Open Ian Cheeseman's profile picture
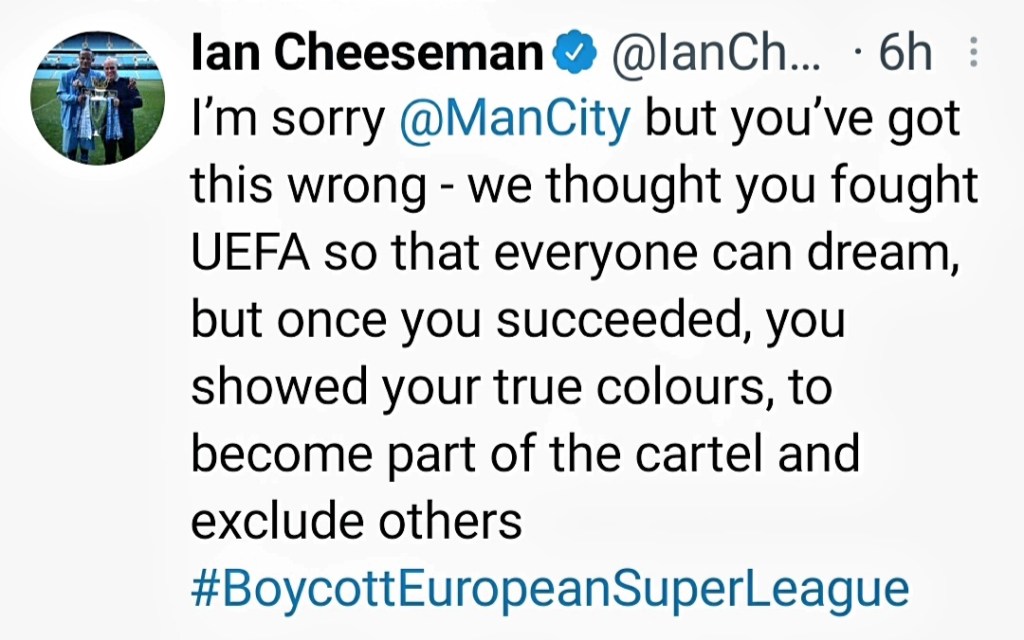The height and width of the screenshot is (640, 1024). [x=99, y=103]
